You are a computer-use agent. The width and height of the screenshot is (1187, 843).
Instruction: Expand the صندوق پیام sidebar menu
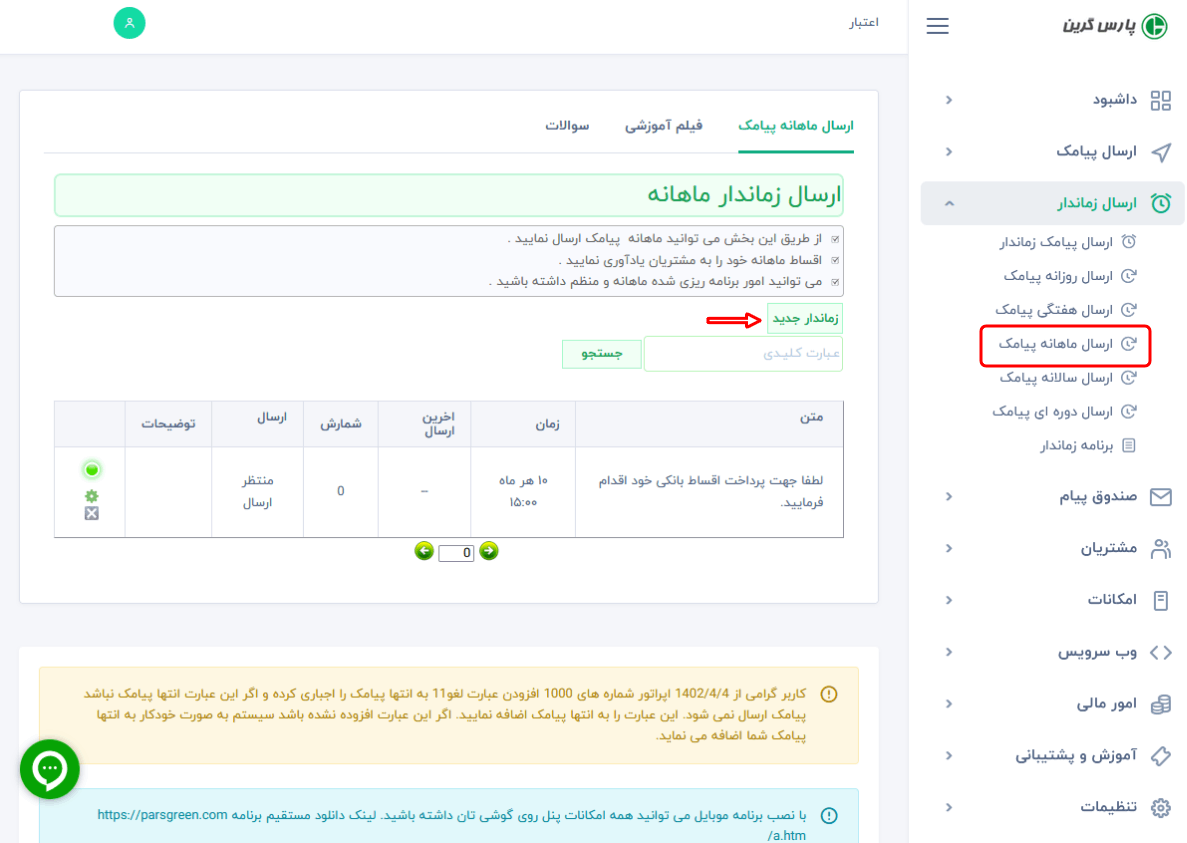click(x=1098, y=497)
